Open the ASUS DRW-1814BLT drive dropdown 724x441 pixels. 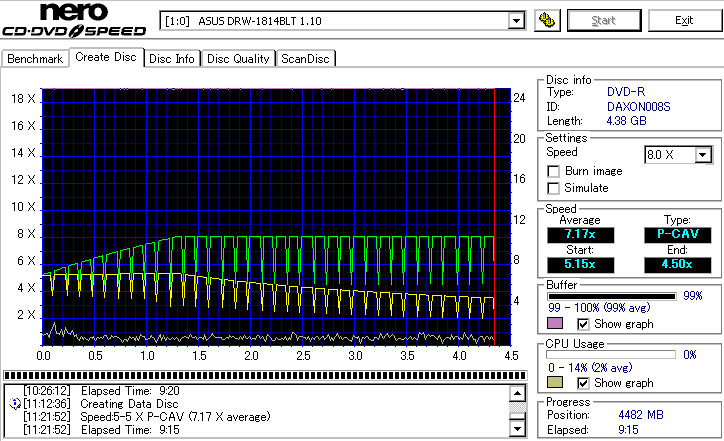pos(516,21)
